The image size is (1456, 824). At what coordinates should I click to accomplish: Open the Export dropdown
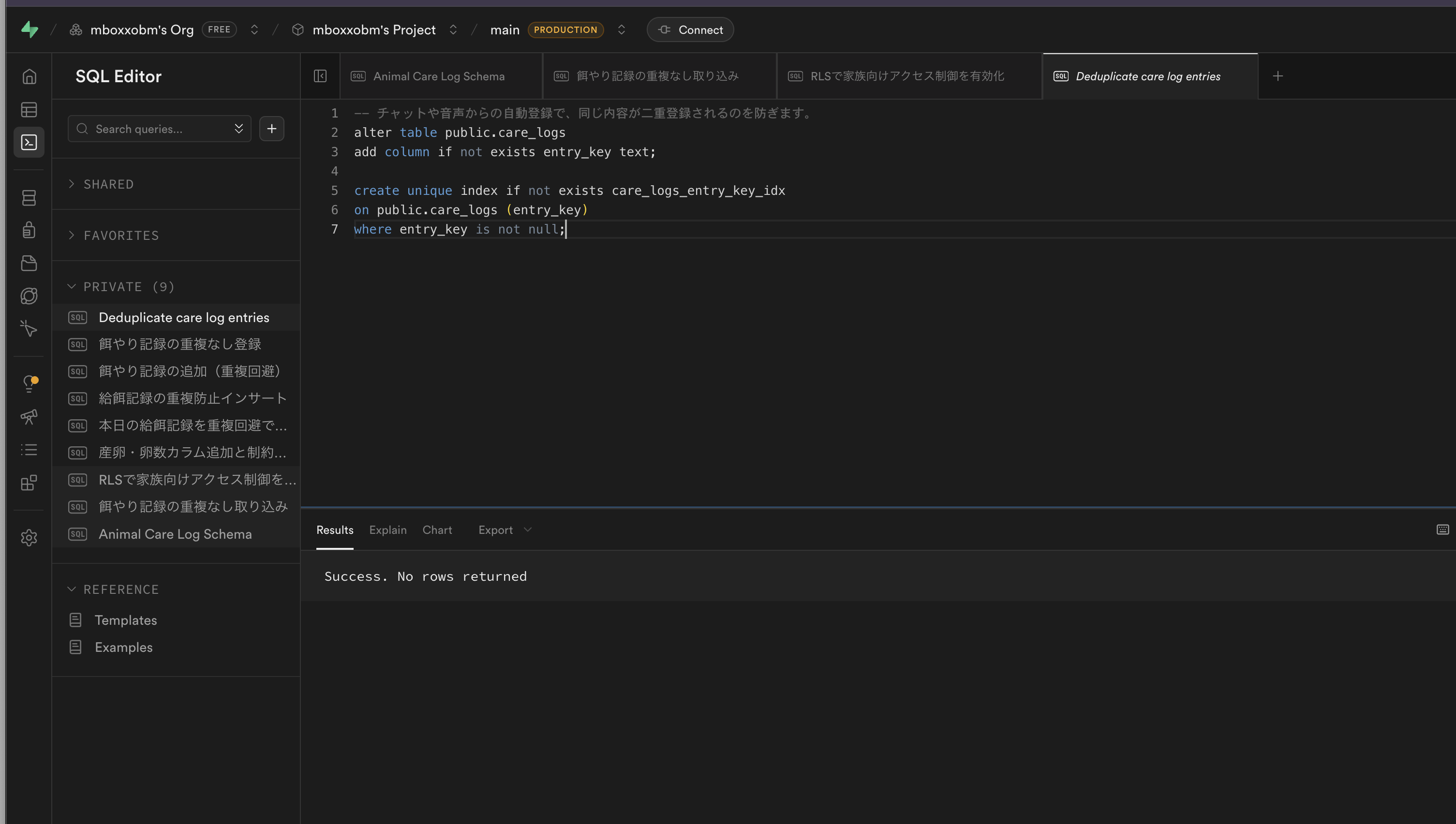coord(505,530)
